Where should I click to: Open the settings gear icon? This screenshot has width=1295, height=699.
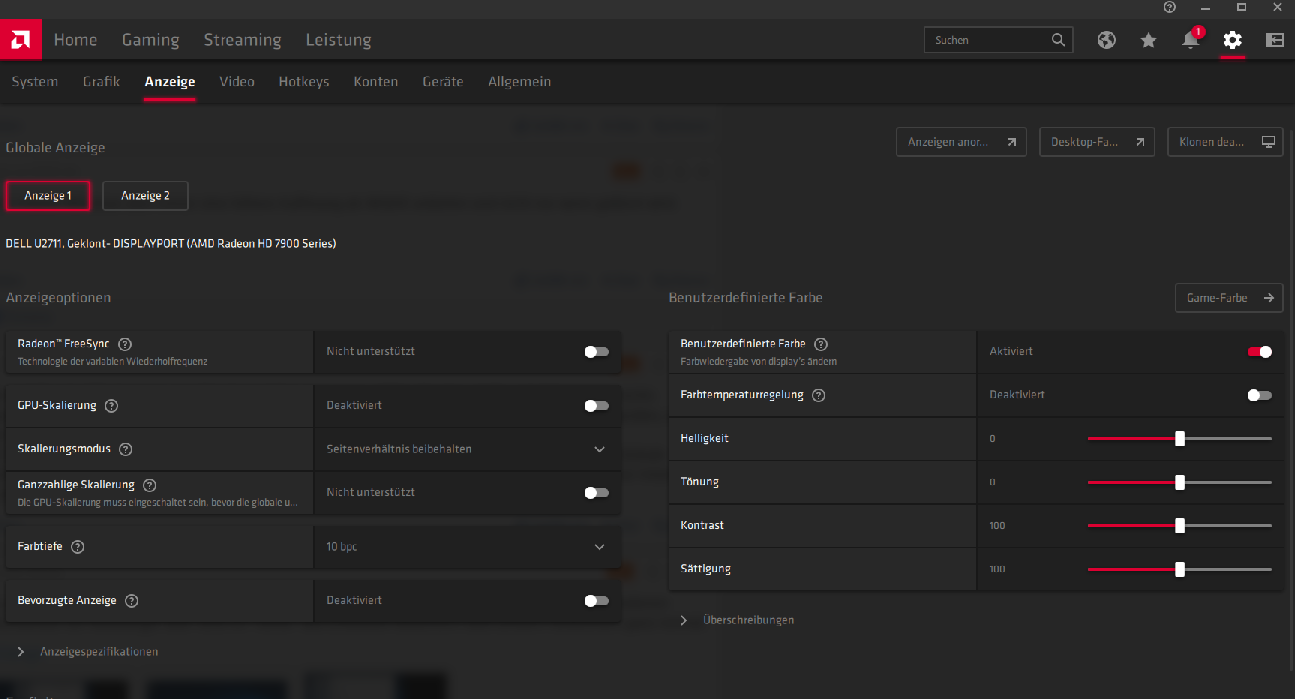1232,40
